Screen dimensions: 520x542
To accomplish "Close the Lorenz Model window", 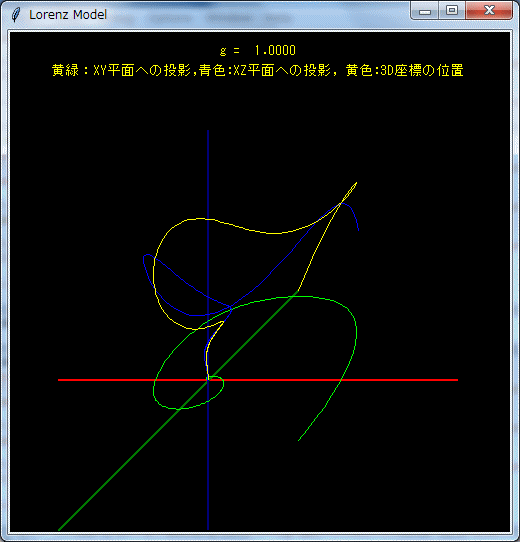I will click(489, 11).
